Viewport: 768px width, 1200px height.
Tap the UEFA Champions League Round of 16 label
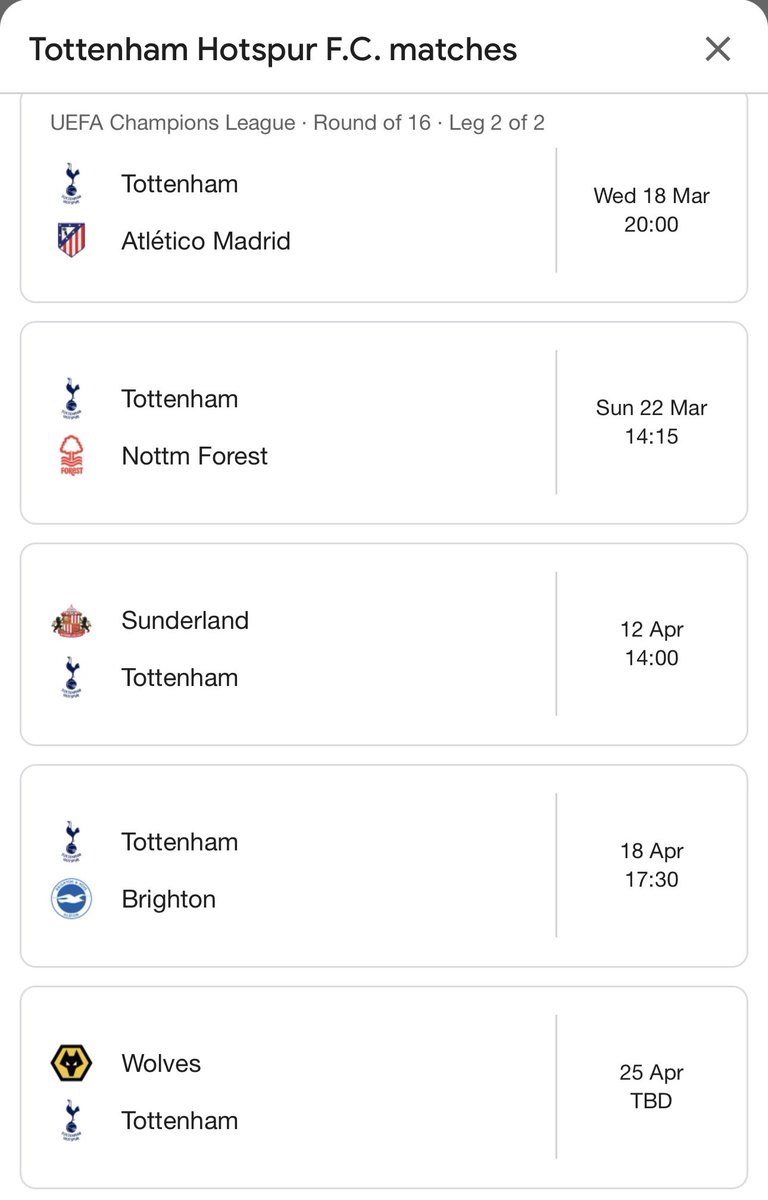tap(298, 123)
